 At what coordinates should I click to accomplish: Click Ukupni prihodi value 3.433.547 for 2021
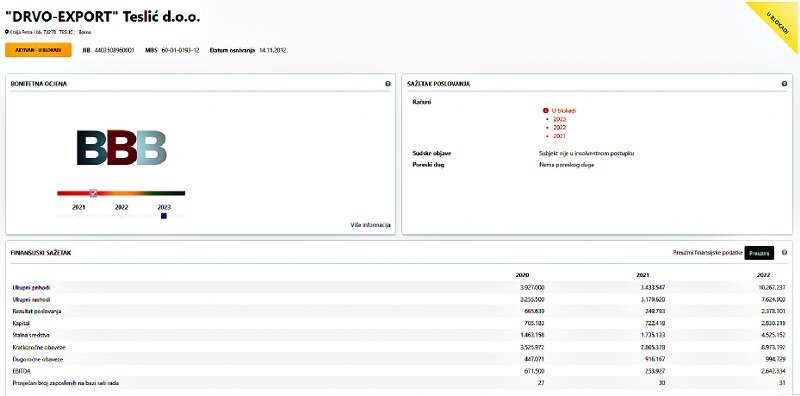pos(652,287)
